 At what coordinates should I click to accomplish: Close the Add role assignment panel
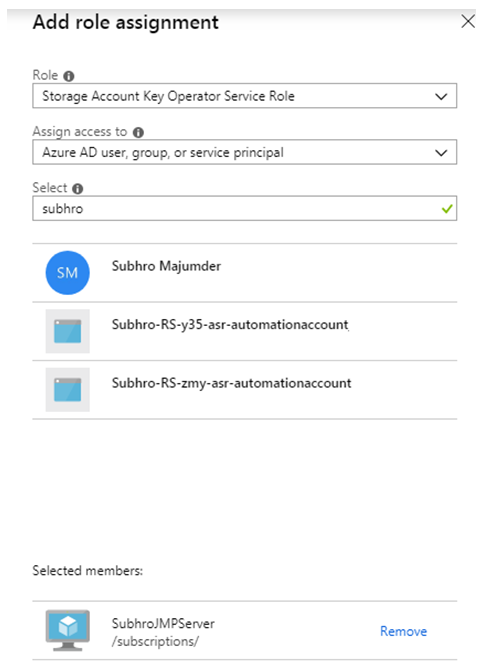tap(468, 21)
